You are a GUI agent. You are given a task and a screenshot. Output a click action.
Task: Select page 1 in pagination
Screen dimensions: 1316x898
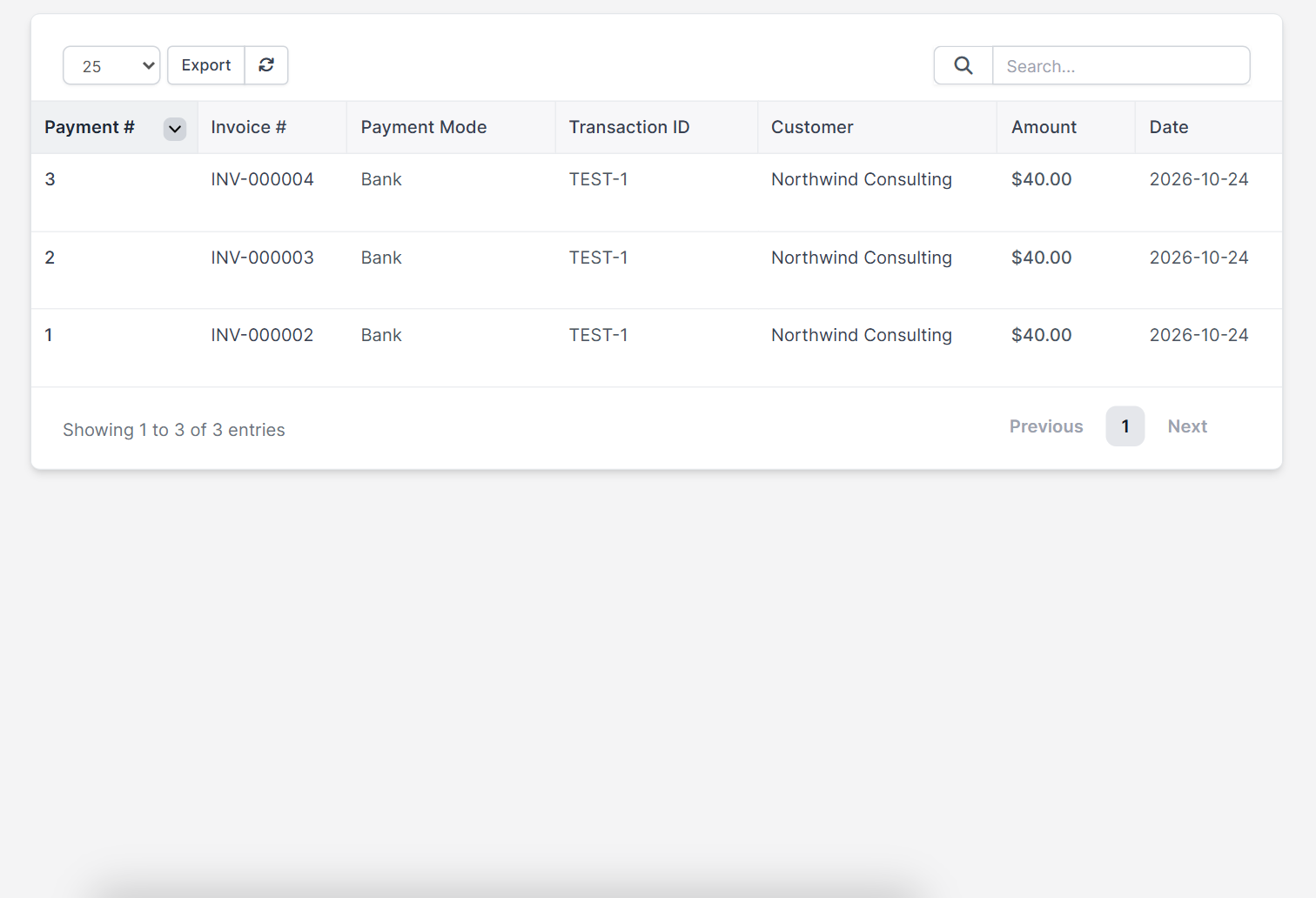(x=1125, y=426)
